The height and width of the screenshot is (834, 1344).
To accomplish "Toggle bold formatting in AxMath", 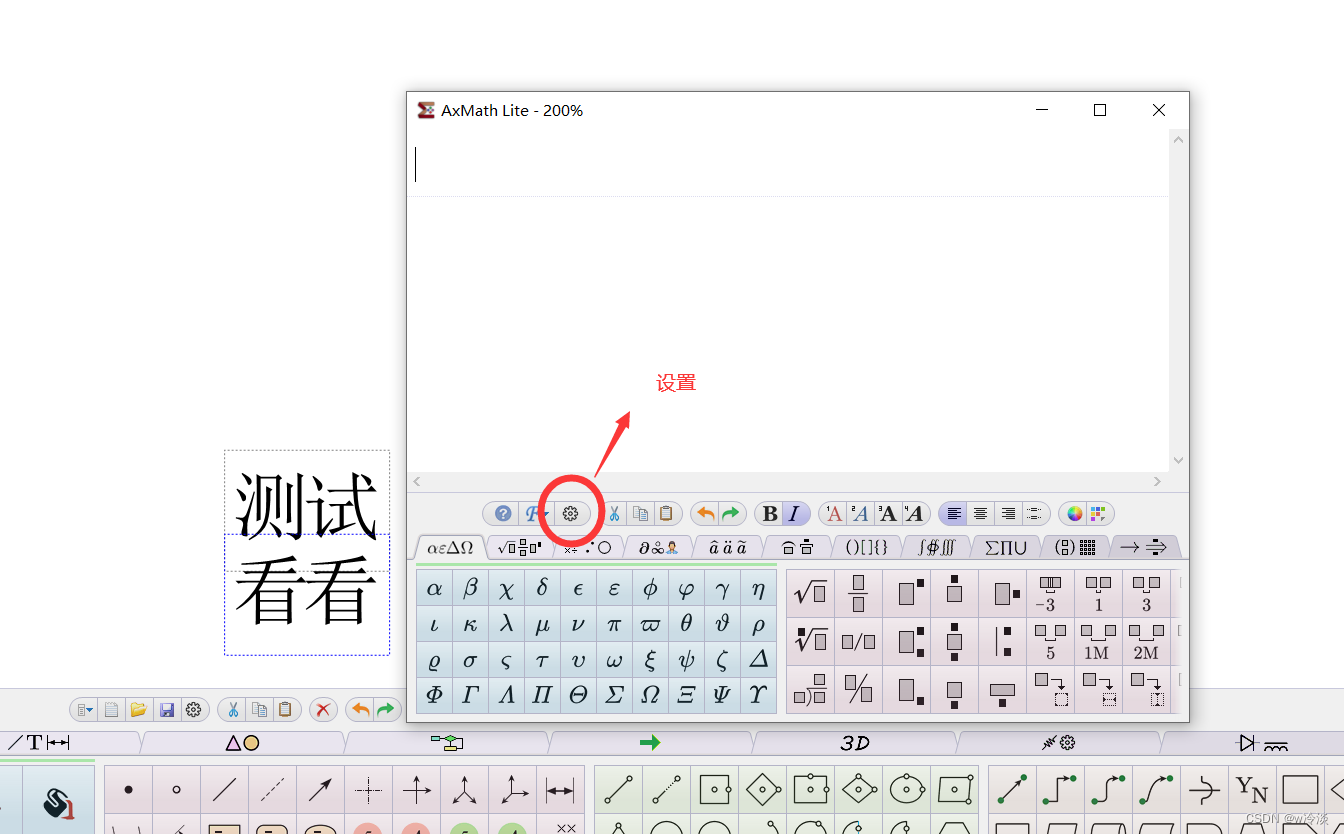I will [770, 514].
